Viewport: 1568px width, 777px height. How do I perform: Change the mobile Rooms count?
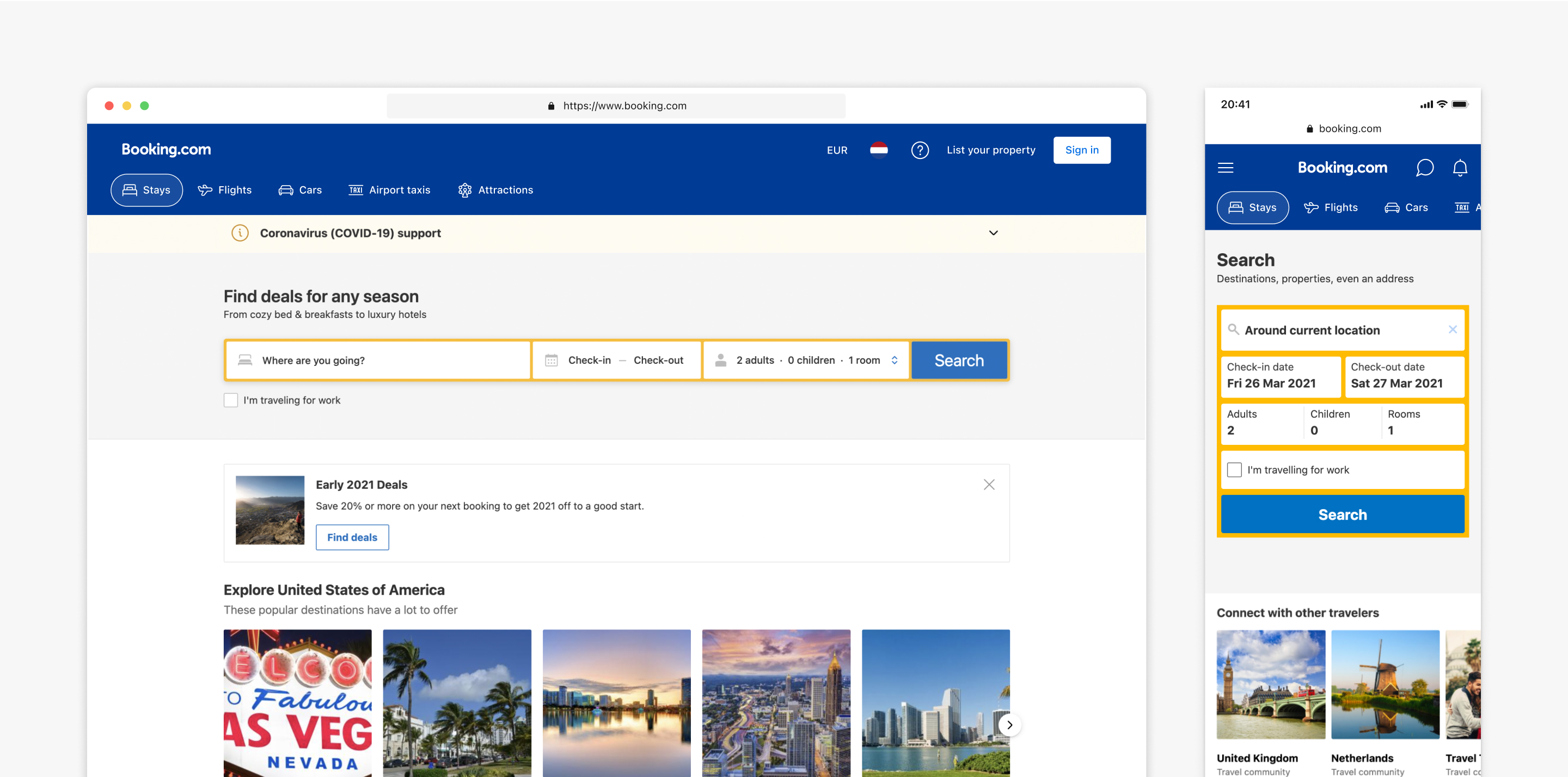pos(1423,423)
